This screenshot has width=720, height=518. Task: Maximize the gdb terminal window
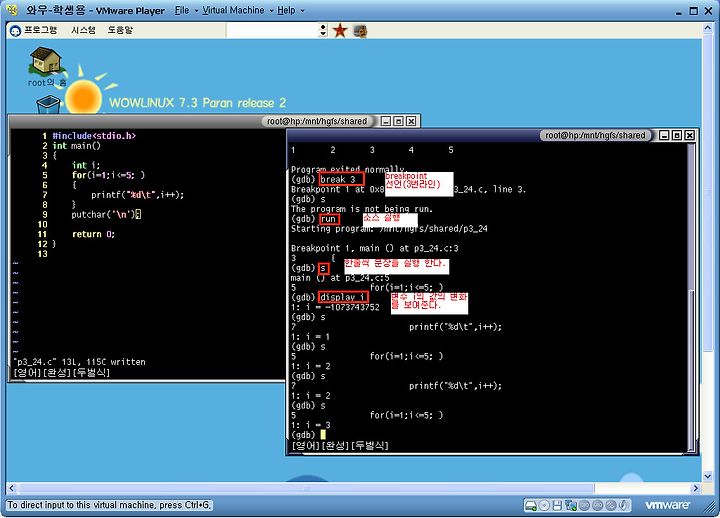677,135
